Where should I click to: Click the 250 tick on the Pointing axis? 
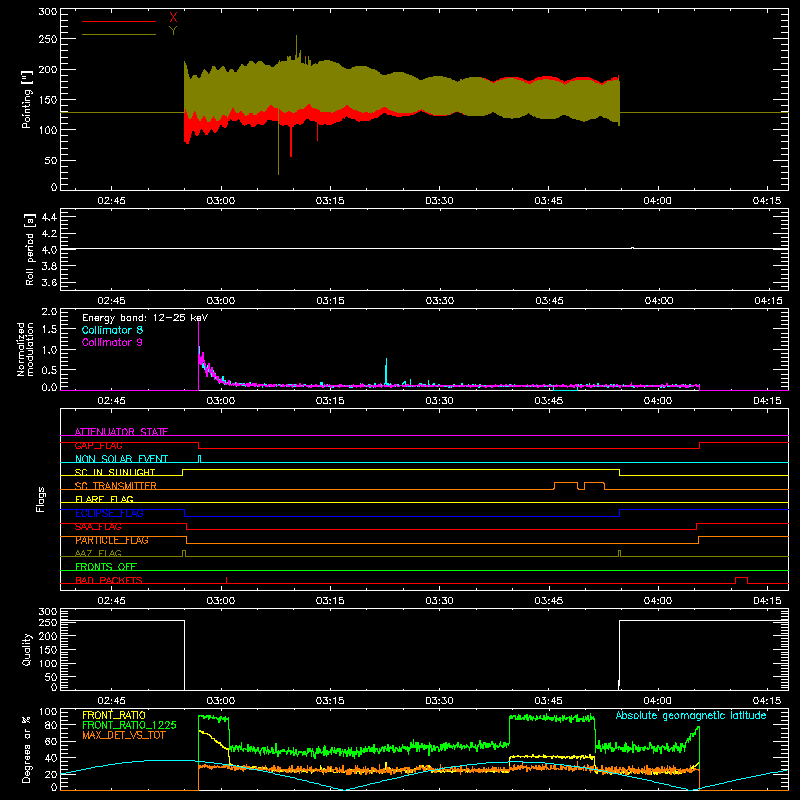pyautogui.click(x=48, y=39)
